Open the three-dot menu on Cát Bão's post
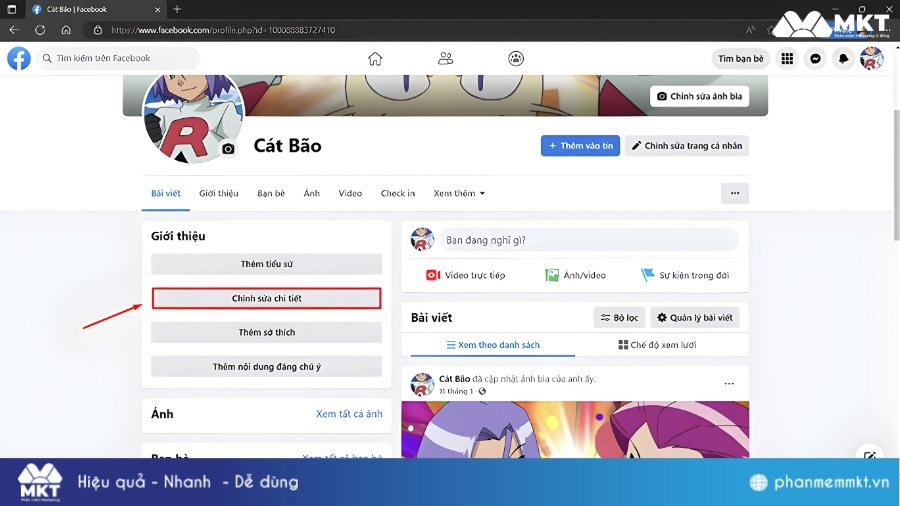The image size is (900, 506). coord(729,384)
